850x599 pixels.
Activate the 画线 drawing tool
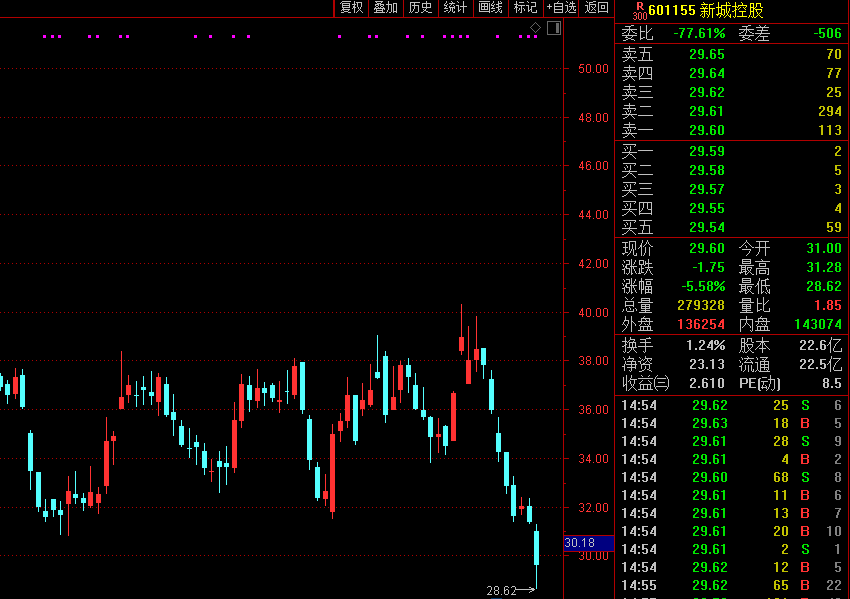click(490, 8)
